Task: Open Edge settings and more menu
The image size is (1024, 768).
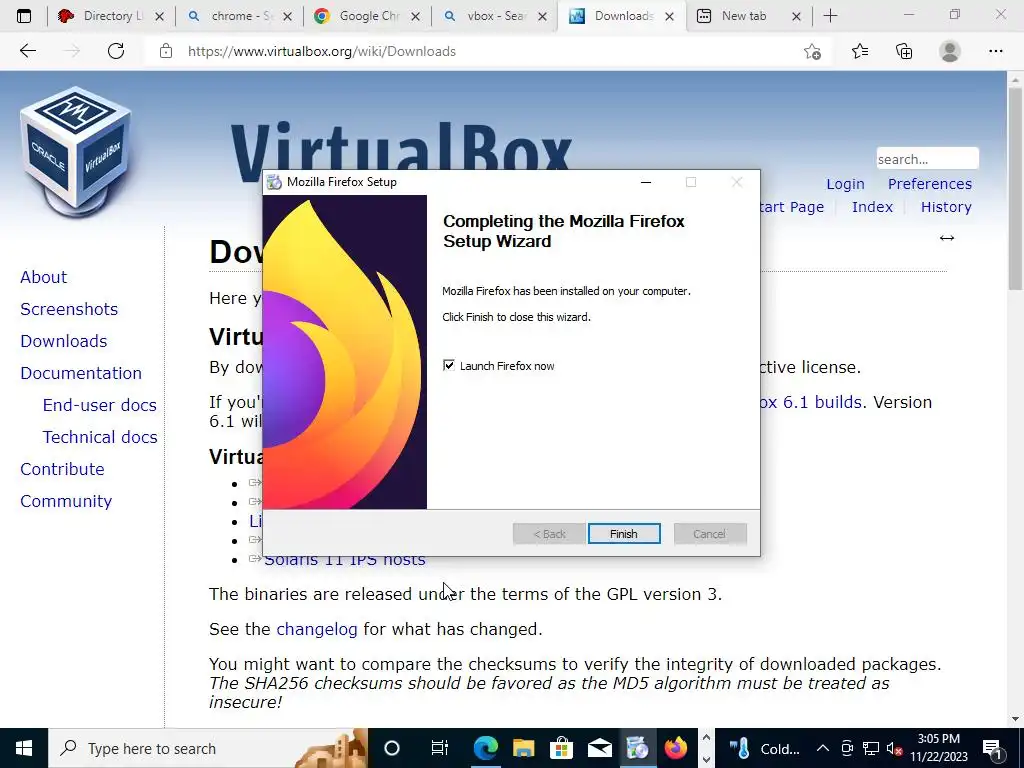Action: point(995,51)
